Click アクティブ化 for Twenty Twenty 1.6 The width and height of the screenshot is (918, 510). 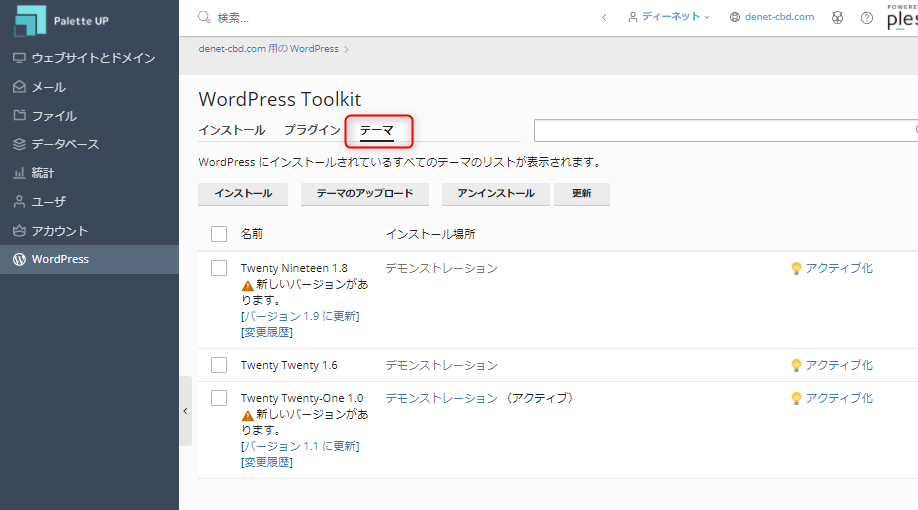click(839, 365)
